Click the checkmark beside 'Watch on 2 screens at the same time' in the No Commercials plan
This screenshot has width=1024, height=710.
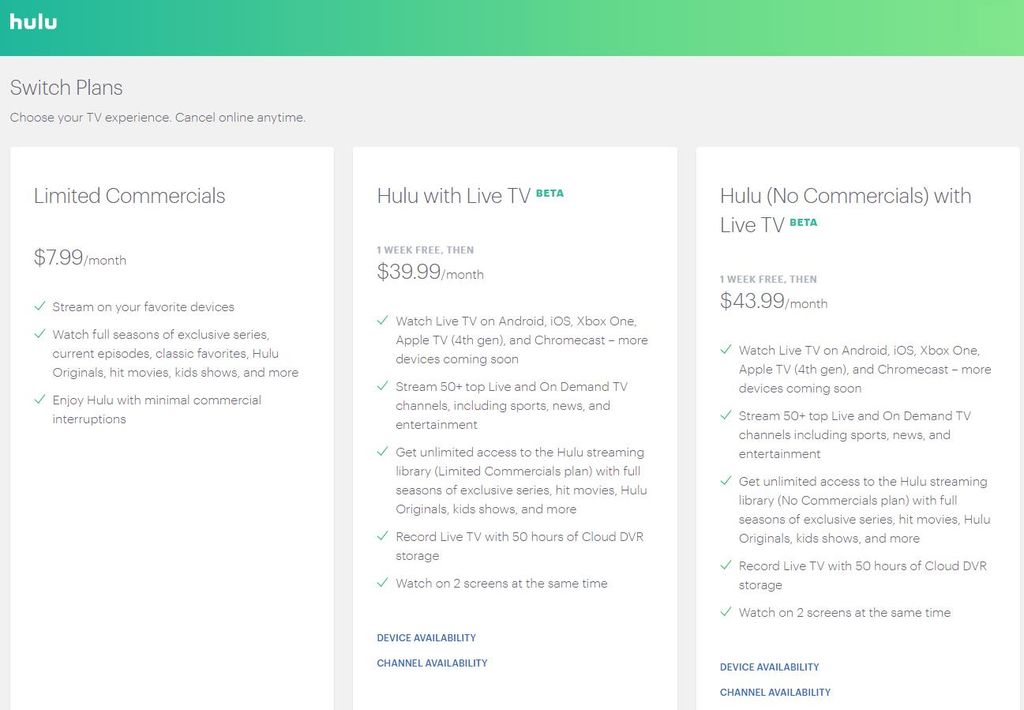click(x=726, y=613)
